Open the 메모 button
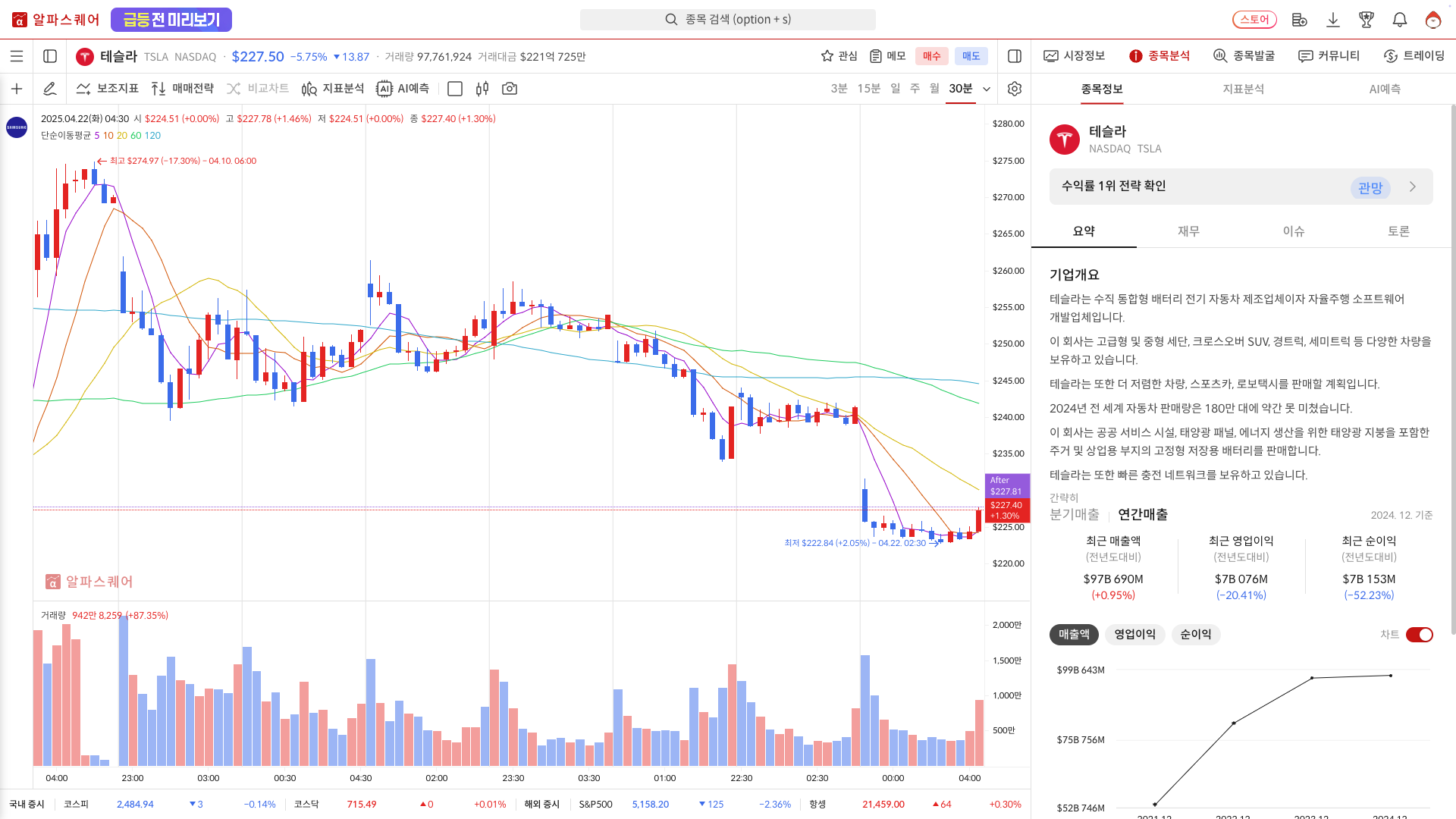 click(x=888, y=56)
